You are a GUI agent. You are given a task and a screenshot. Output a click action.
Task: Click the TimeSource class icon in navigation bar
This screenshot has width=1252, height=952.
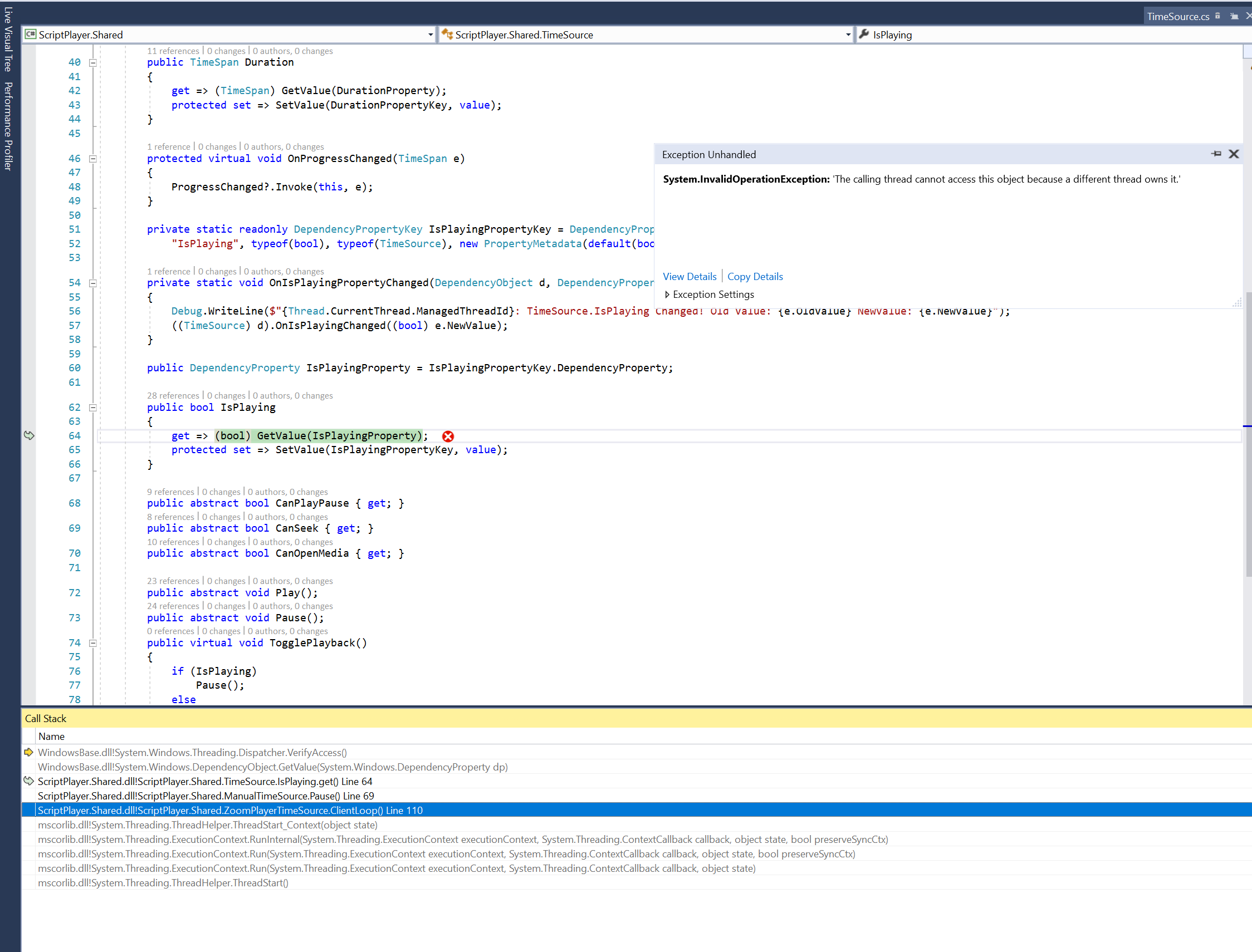coord(447,35)
